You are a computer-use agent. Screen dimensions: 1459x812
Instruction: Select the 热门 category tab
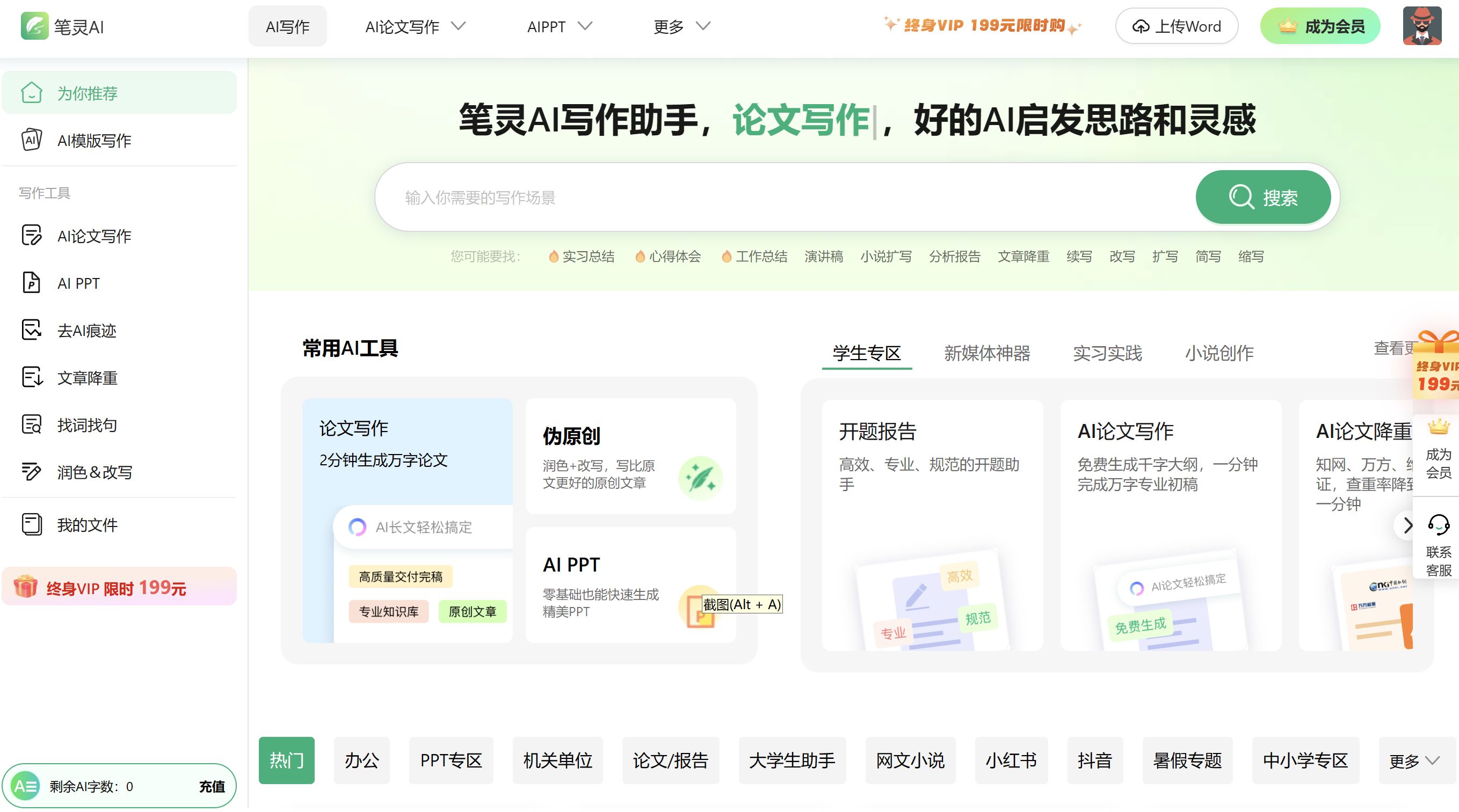[287, 760]
